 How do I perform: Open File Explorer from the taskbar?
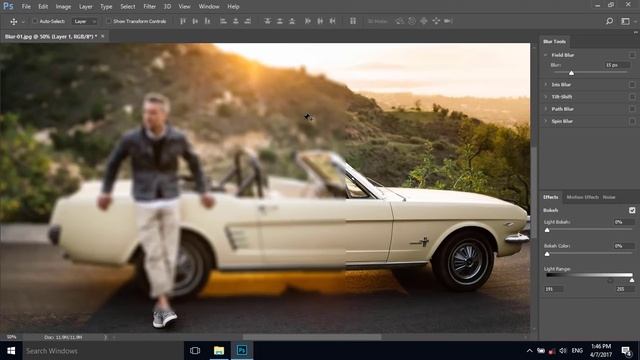point(219,351)
